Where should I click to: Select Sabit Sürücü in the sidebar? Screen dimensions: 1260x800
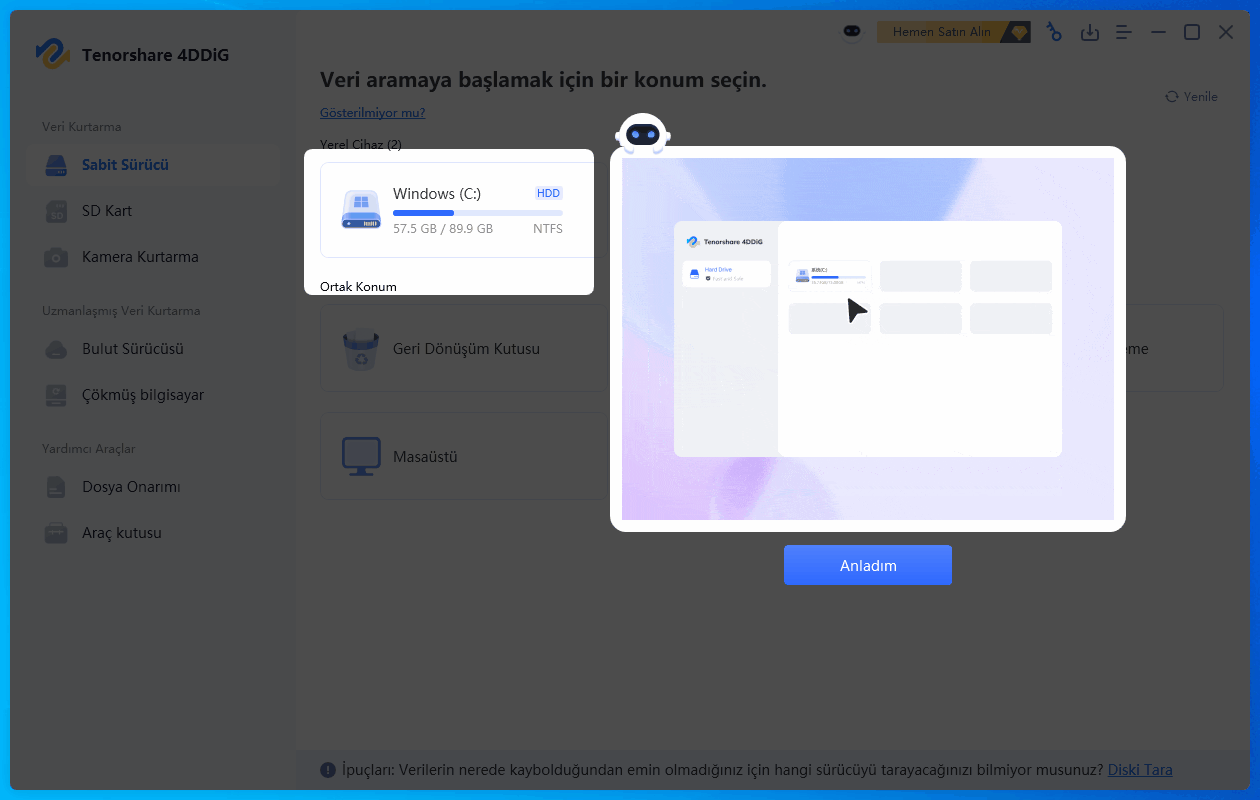pyautogui.click(x=125, y=165)
